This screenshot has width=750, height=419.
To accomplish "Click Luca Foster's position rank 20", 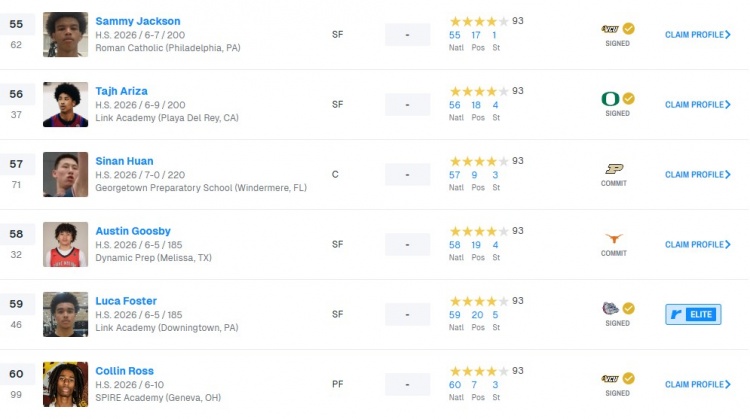I will [x=477, y=315].
